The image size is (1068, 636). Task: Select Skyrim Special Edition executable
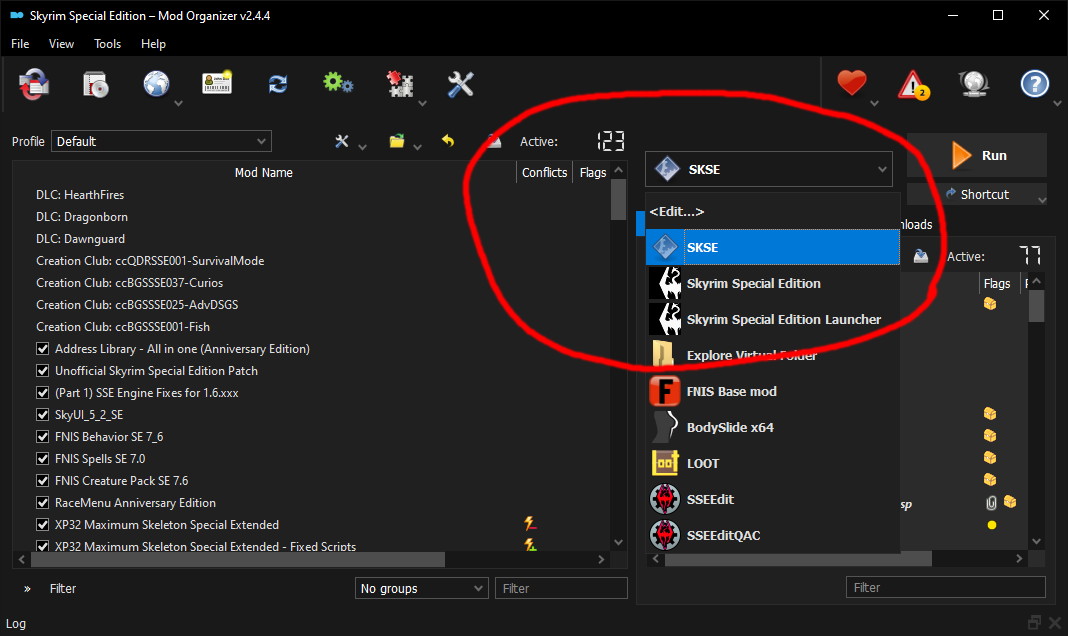[772, 283]
